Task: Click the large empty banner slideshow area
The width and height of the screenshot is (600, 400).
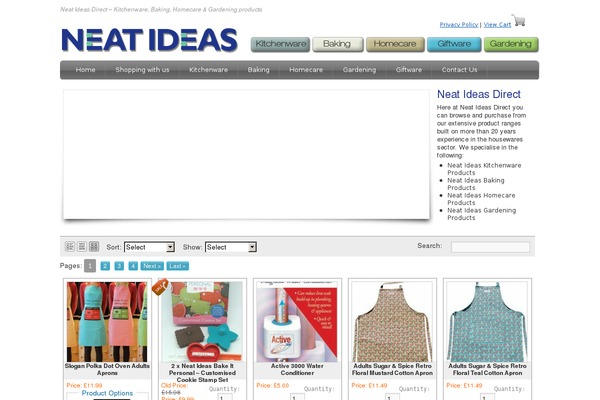Action: pyautogui.click(x=246, y=155)
